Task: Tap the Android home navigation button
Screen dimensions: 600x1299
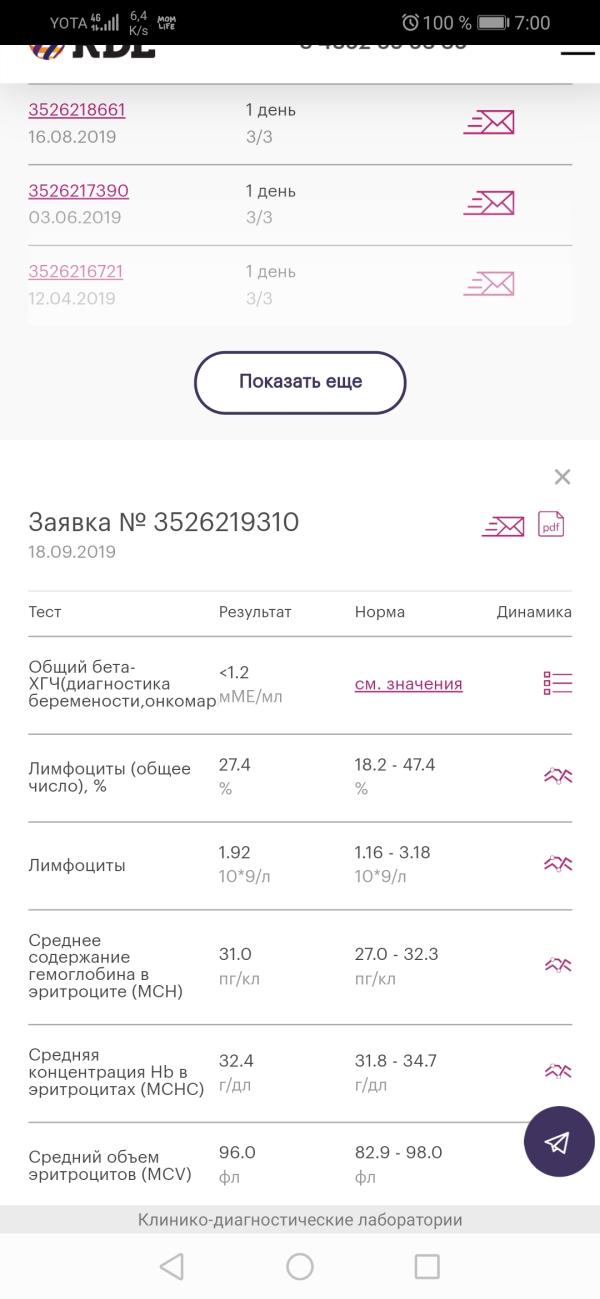Action: [x=300, y=1267]
